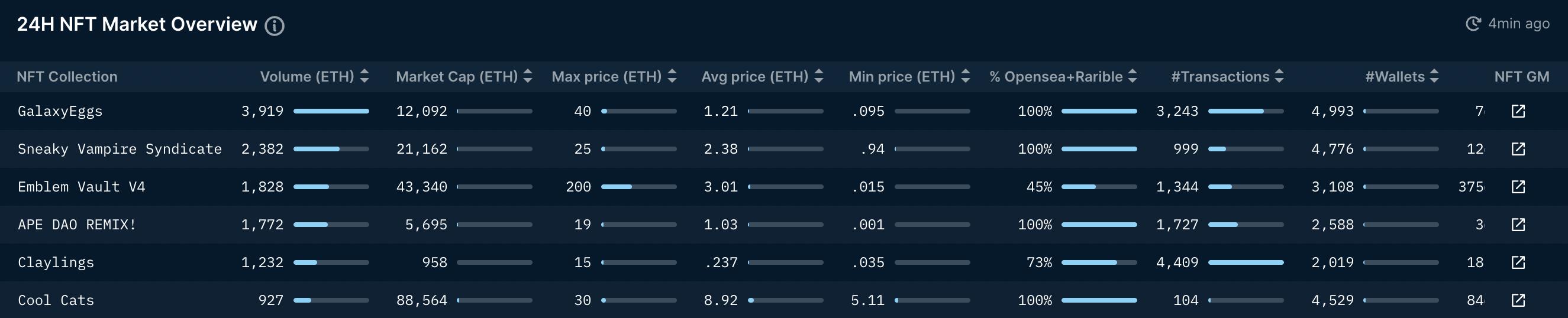This screenshot has width=1568, height=318.
Task: Sort by Market Cap (ETH) arrows
Action: [528, 76]
